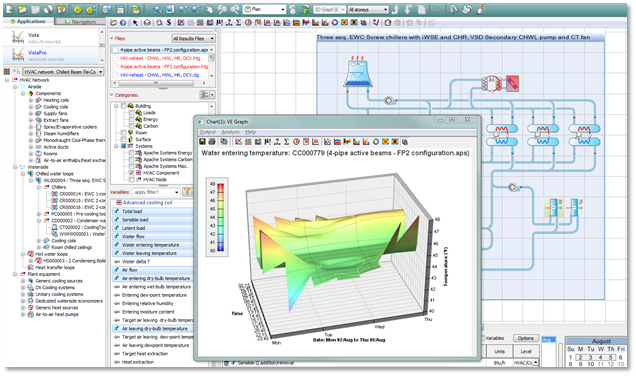This screenshot has height=376, width=636.
Task: Save the chart using the floppy icon
Action: 202,142
